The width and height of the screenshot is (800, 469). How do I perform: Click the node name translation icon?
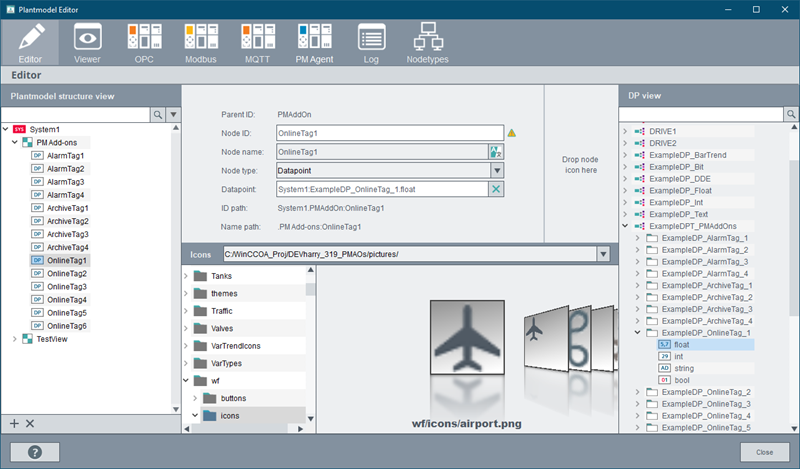coord(495,151)
